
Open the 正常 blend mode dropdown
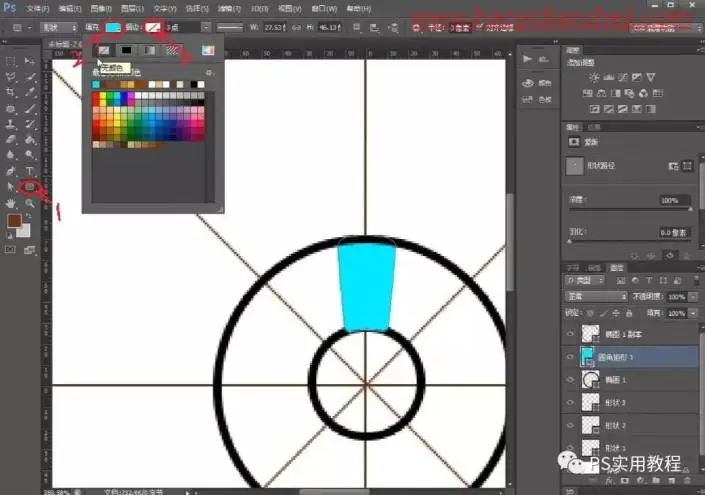click(596, 297)
